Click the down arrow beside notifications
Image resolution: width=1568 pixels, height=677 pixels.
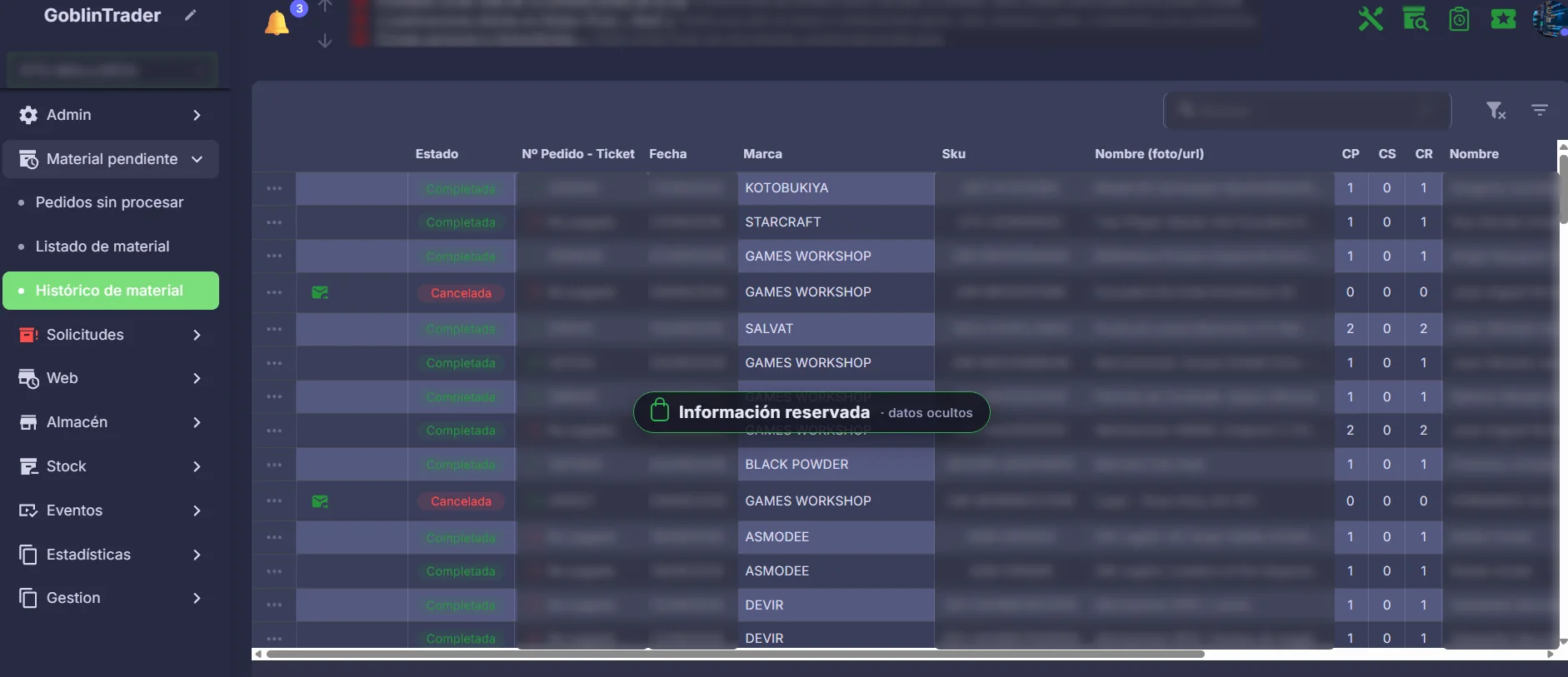(x=325, y=40)
